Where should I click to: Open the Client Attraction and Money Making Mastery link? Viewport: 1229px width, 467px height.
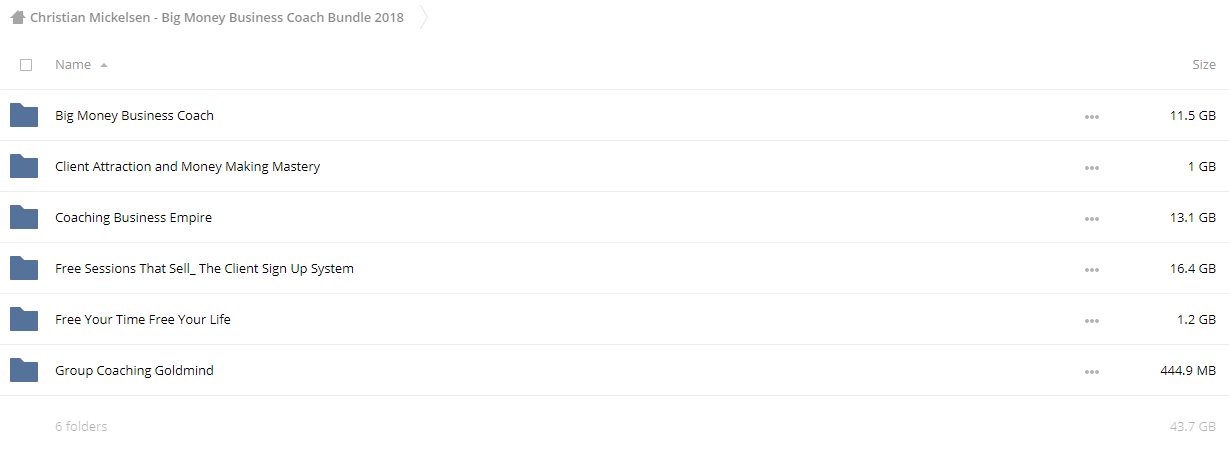(x=188, y=167)
